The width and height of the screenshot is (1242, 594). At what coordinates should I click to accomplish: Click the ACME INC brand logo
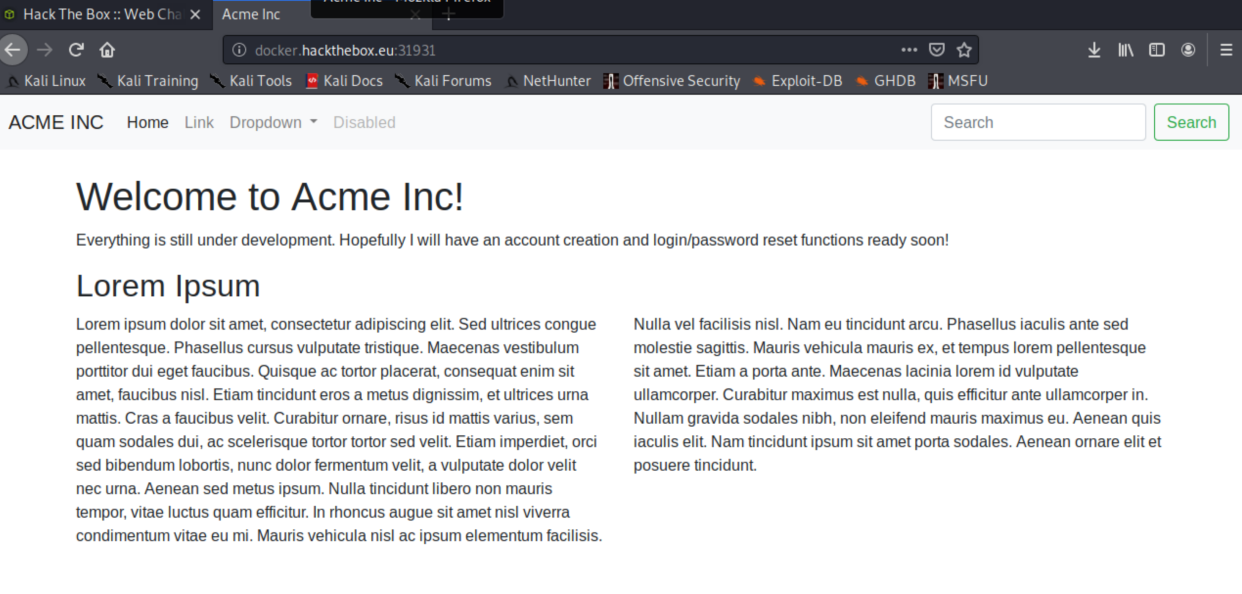56,122
